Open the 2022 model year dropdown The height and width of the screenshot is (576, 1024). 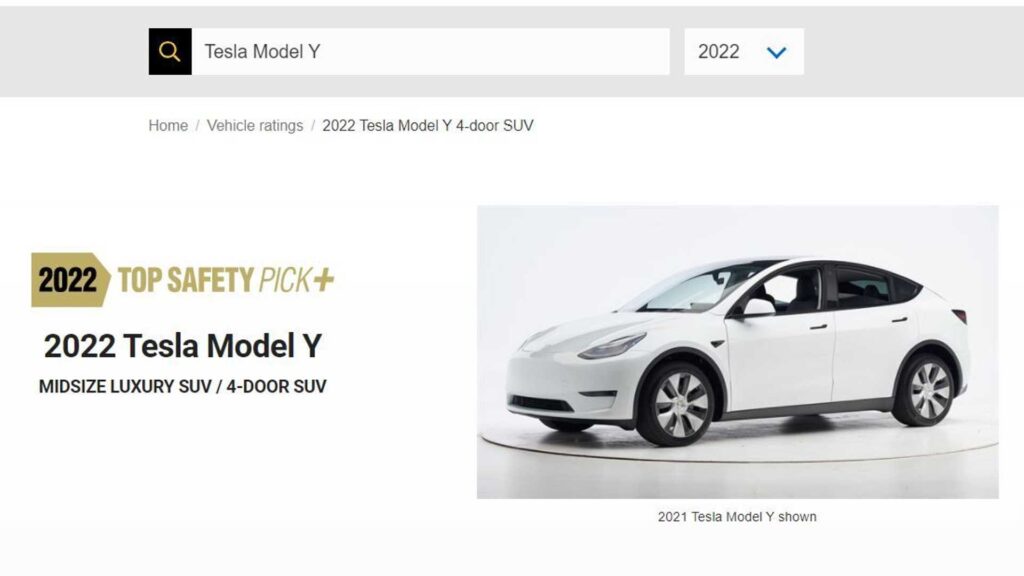point(744,52)
